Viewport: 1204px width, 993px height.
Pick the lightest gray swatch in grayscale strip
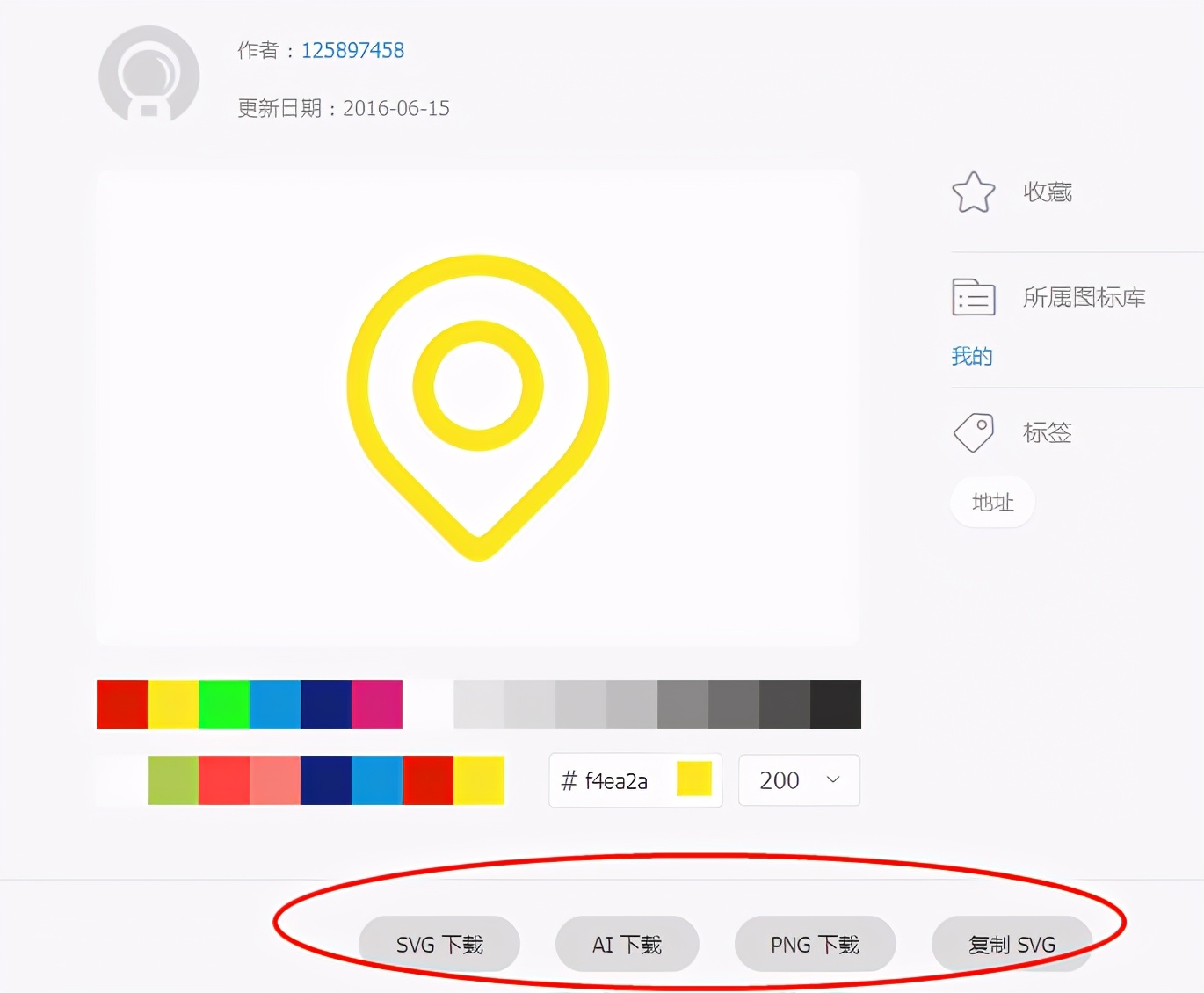479,705
